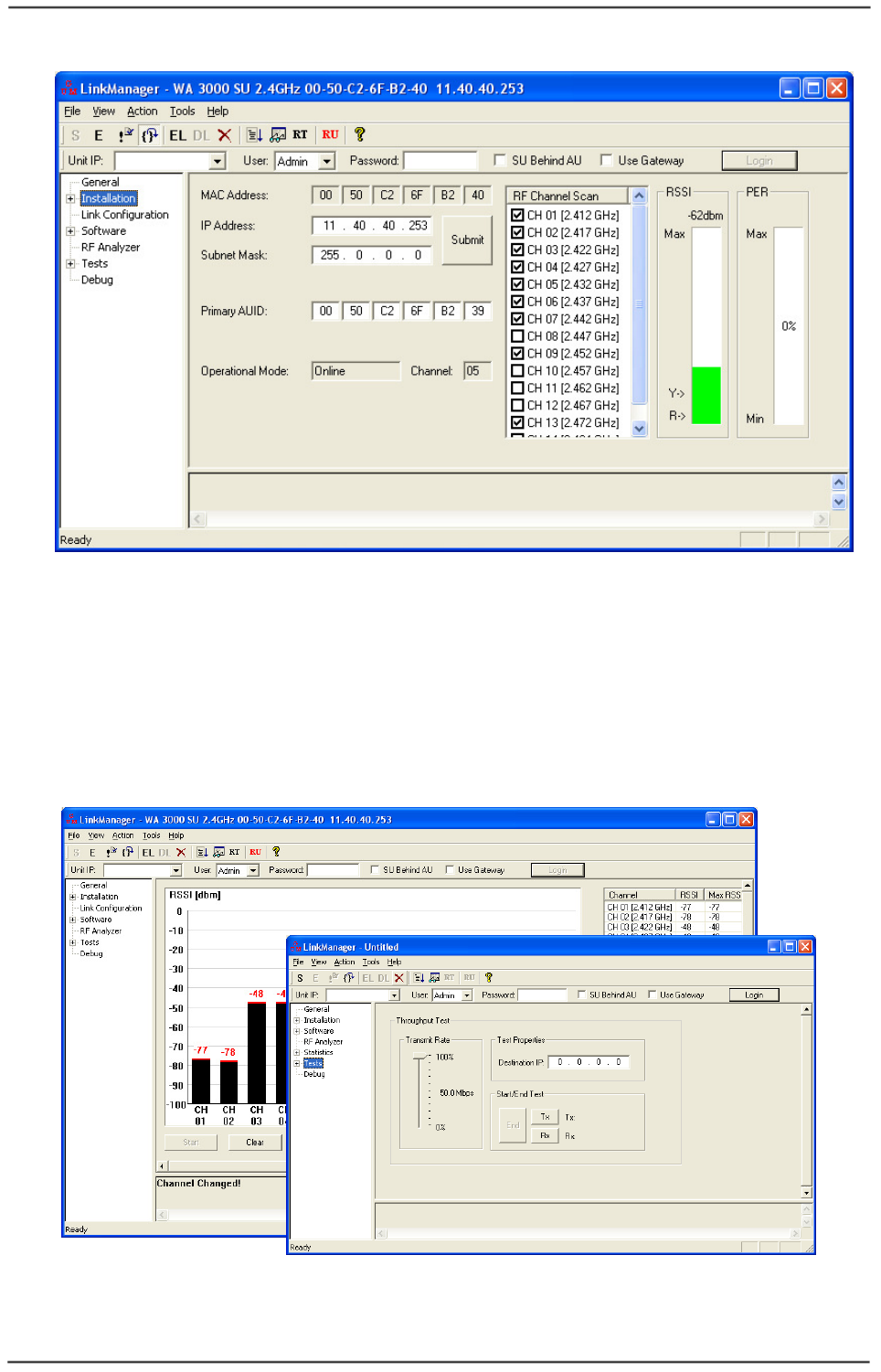Click the S toolbar icon in the Installation window

pos(75,135)
